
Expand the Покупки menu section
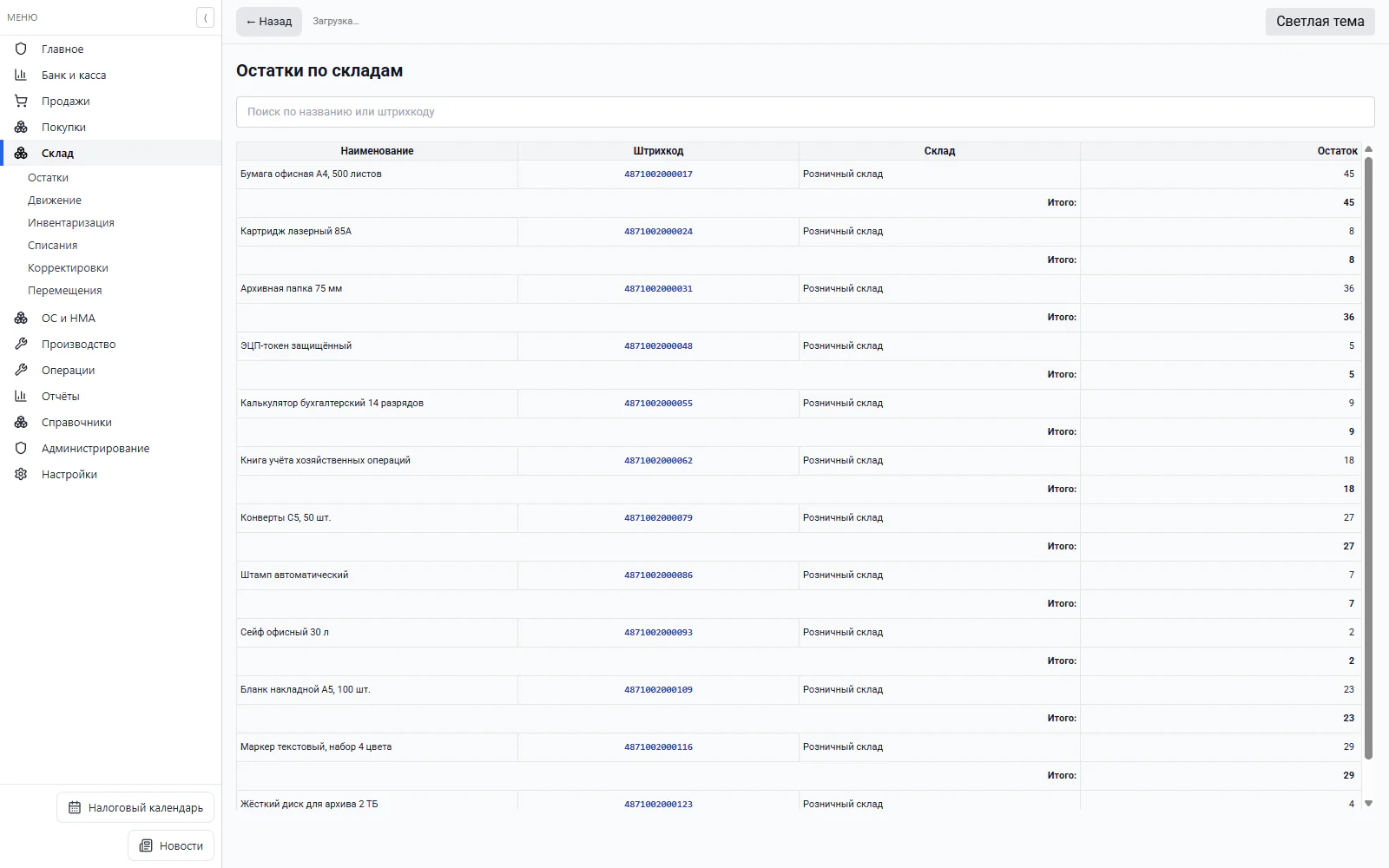coord(110,127)
